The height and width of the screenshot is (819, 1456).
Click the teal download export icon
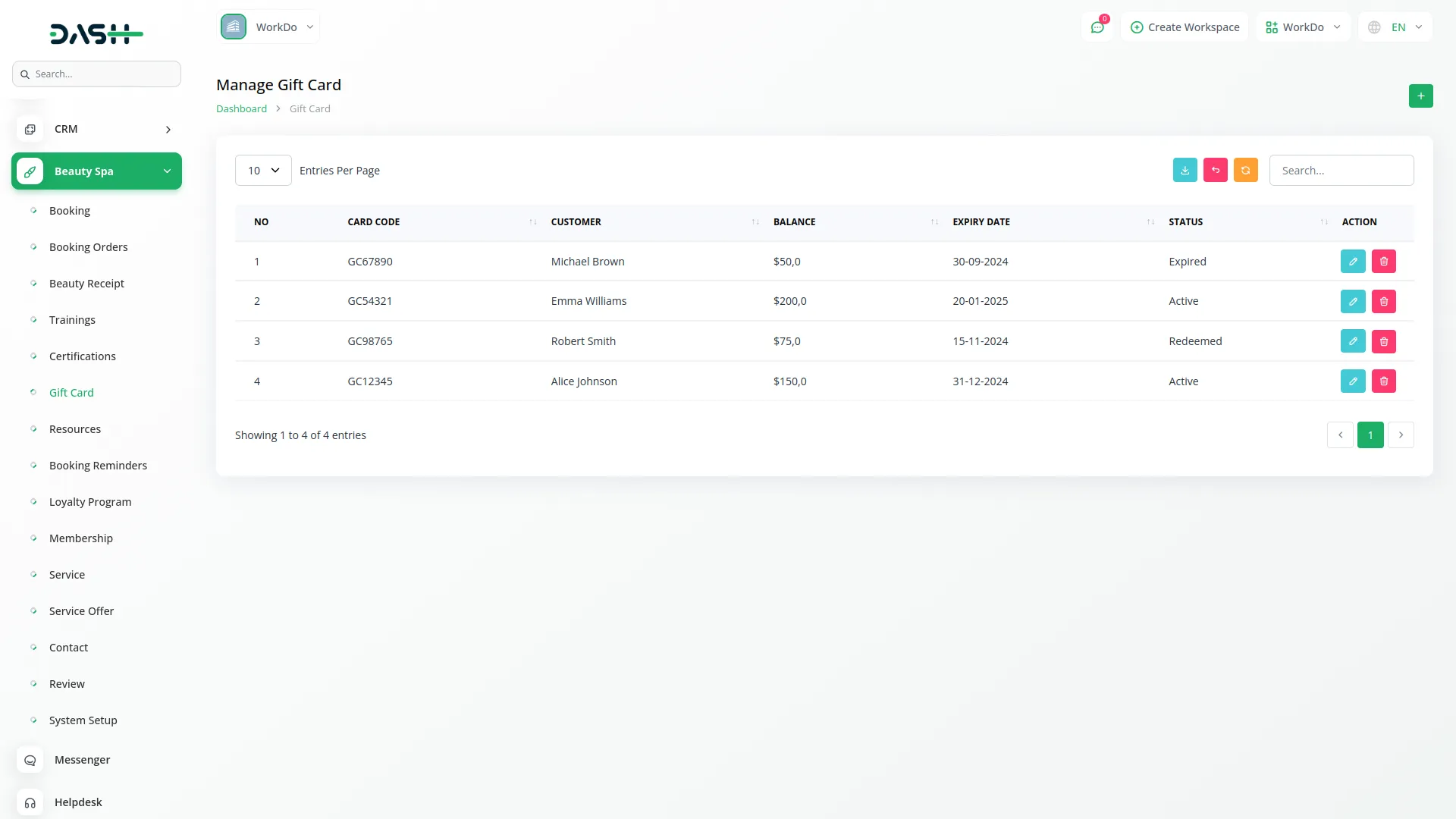1185,170
